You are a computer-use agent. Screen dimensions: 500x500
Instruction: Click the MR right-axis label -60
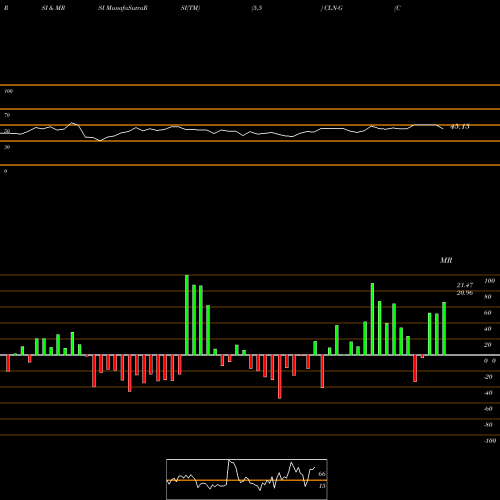(x=488, y=409)
